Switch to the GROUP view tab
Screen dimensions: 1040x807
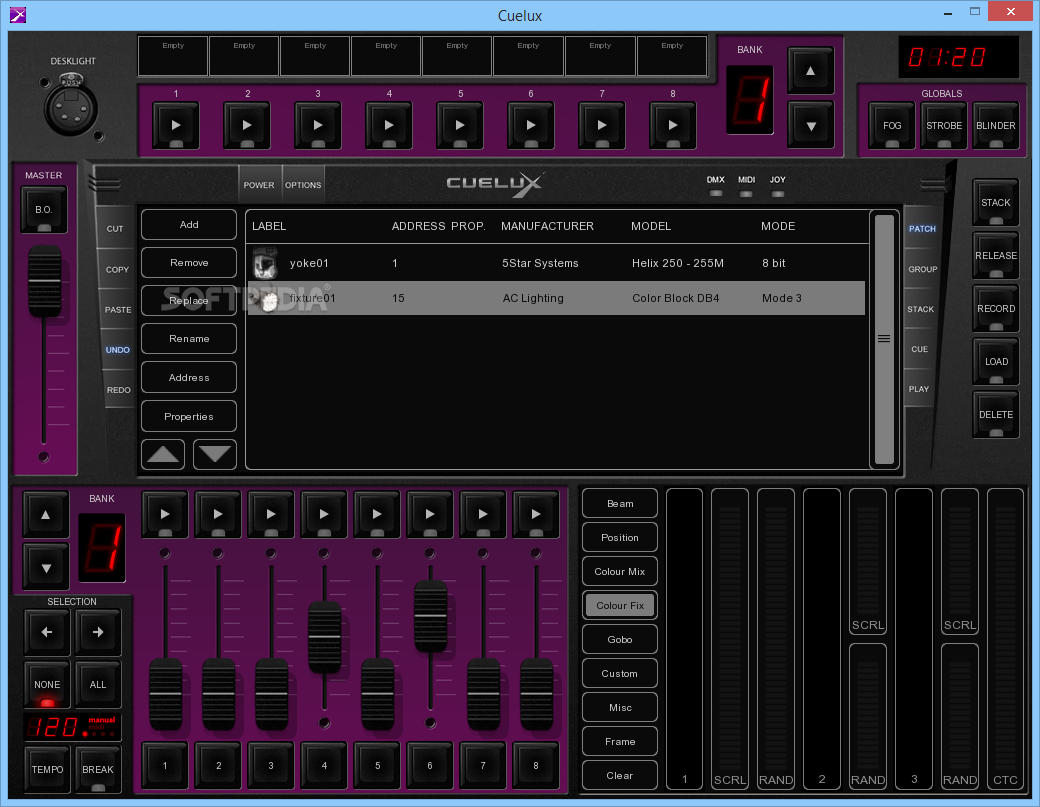click(x=923, y=269)
